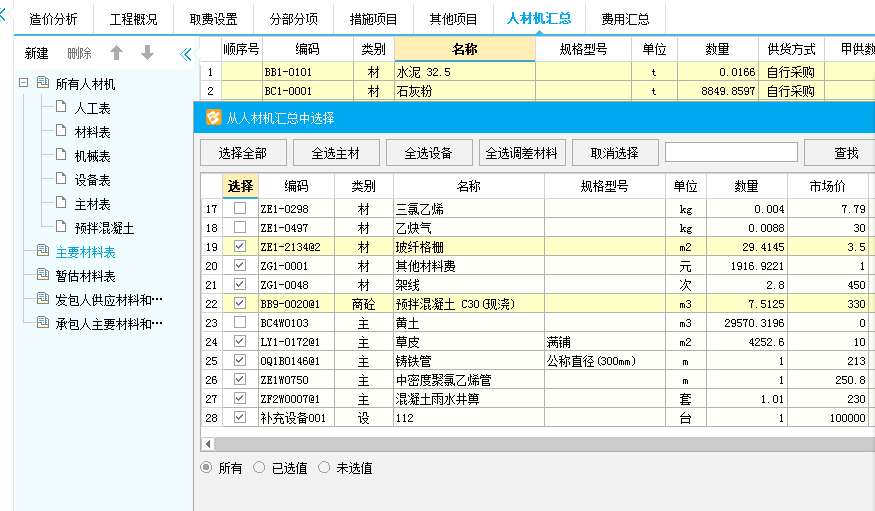The image size is (875, 511).
Task: Click the horizontal scrollbar left arrow
Action: (x=208, y=444)
